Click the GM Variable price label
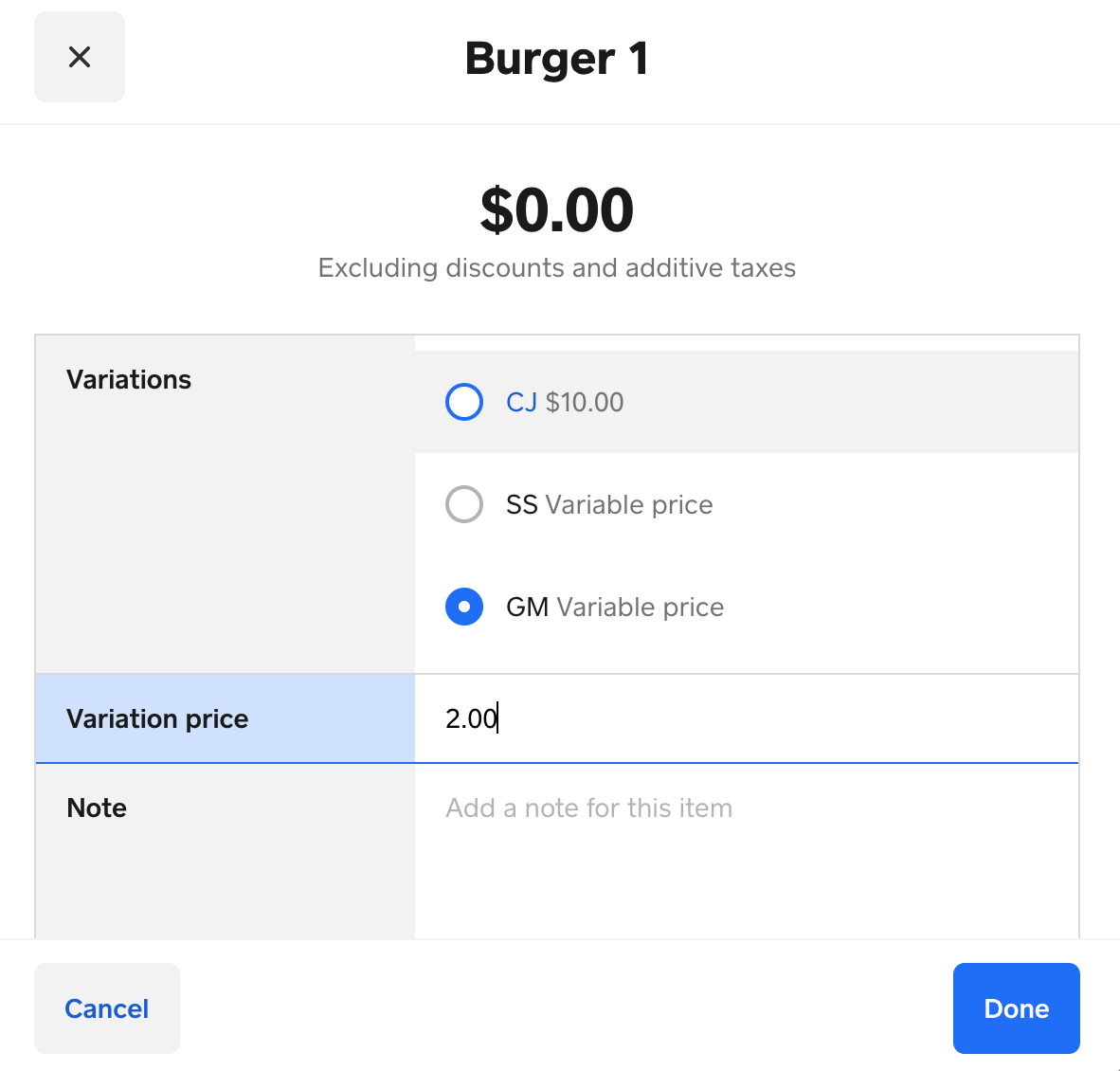The height and width of the screenshot is (1071, 1120). pos(615,607)
